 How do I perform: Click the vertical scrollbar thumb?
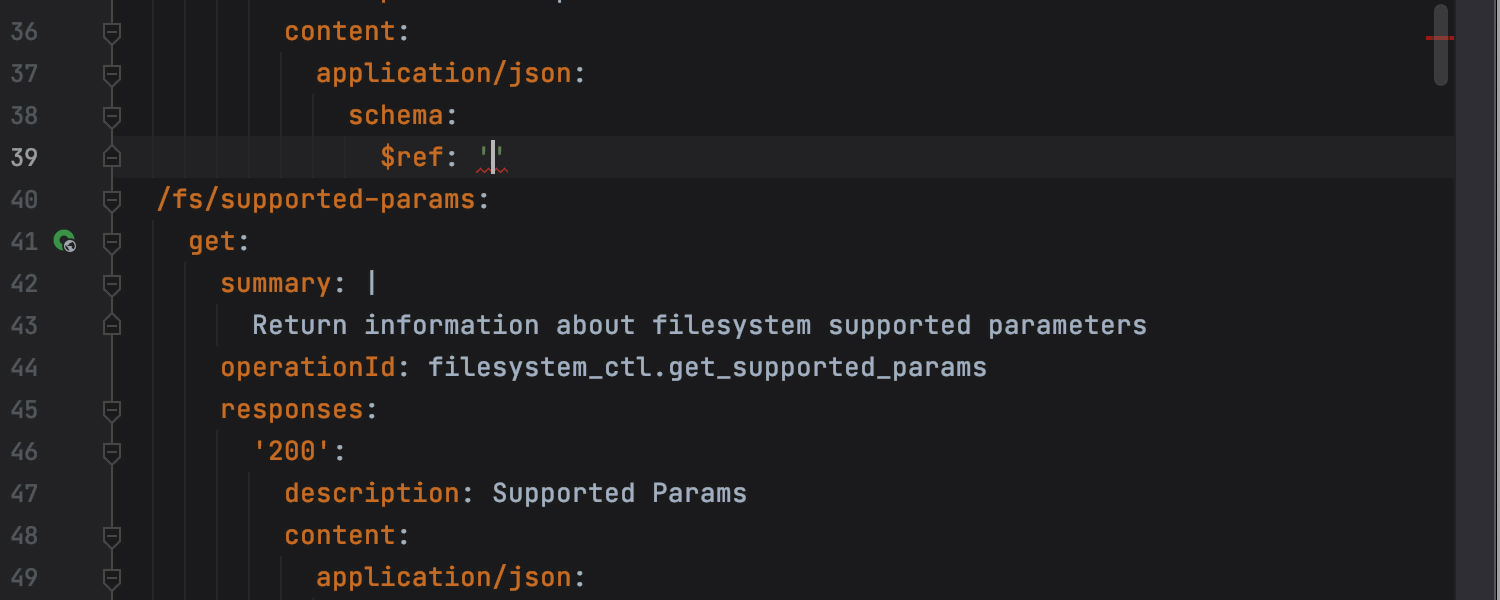[1441, 44]
